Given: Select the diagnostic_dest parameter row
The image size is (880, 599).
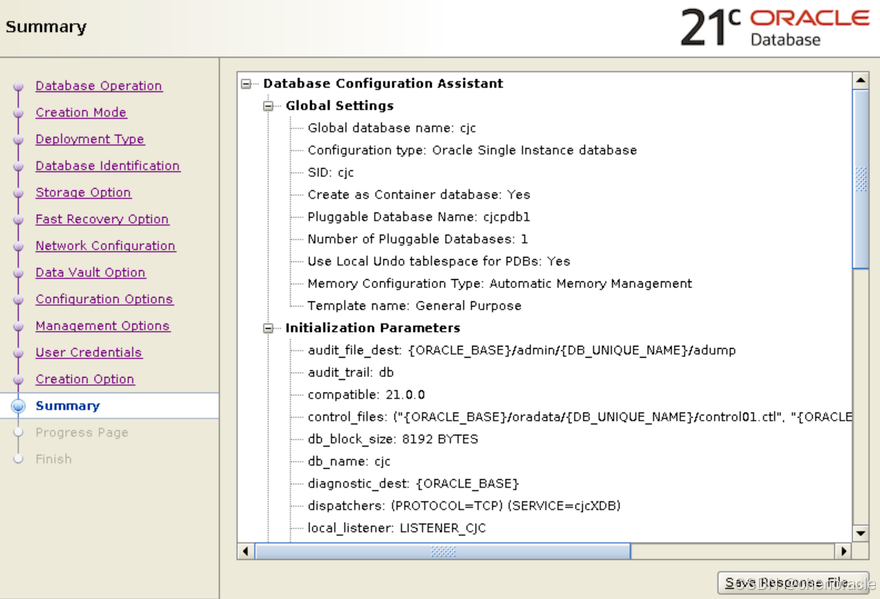Looking at the screenshot, I should [x=413, y=484].
